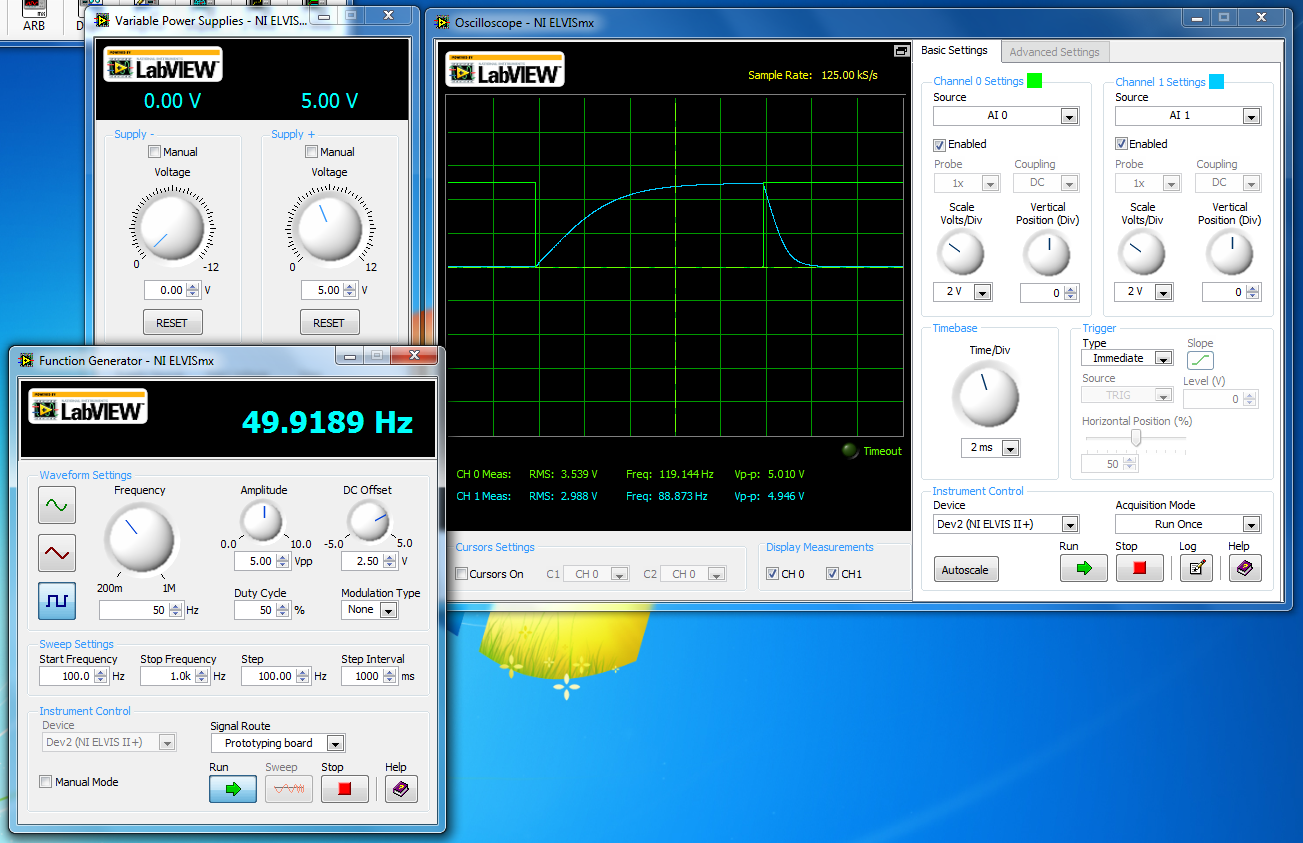The width and height of the screenshot is (1303, 843).
Task: Click Supply + Voltage knob
Action: [329, 228]
